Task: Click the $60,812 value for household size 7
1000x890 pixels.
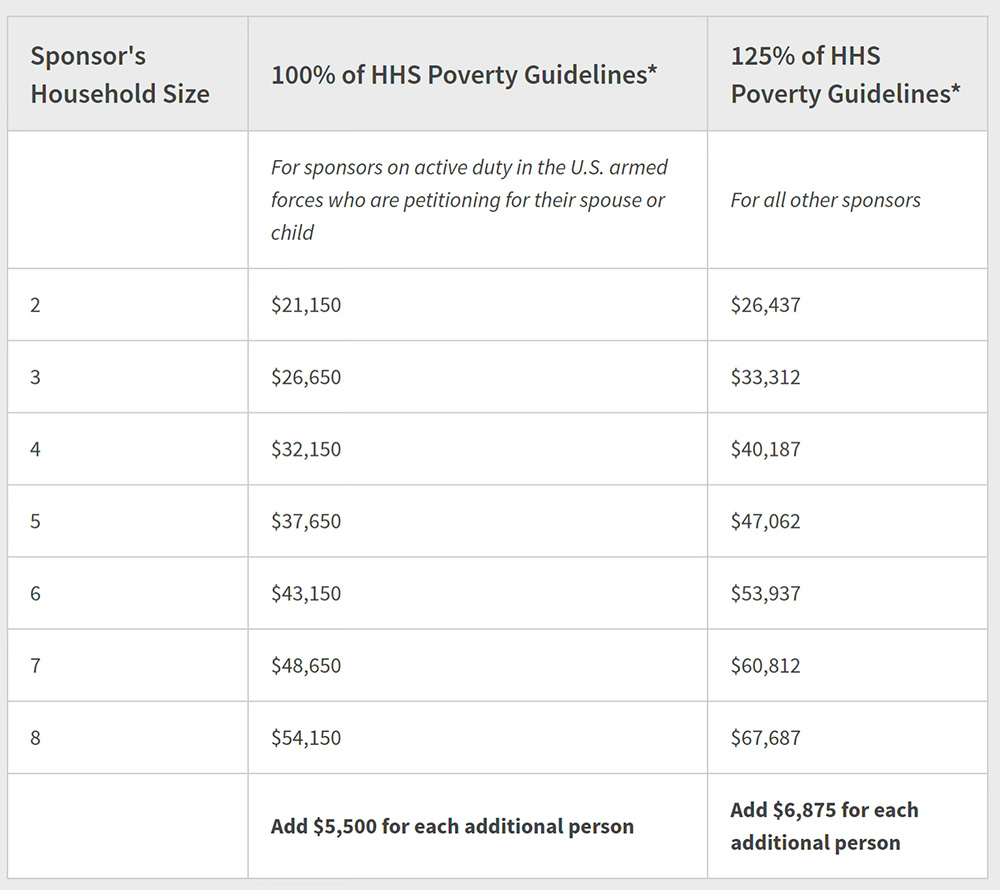Action: (765, 665)
